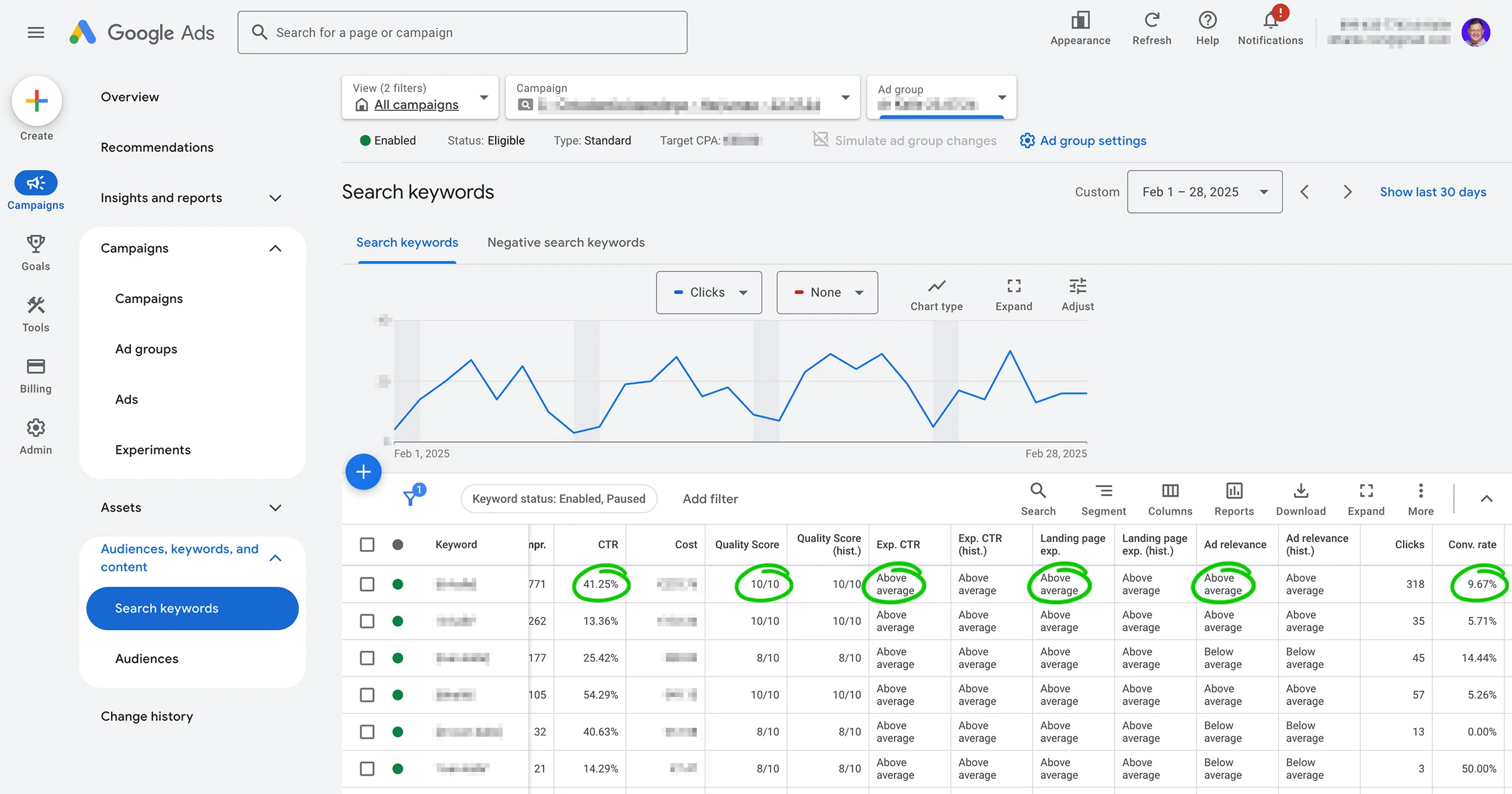
Task: Open the Feb 1 – 28, 2025 date range dropdown
Action: (x=1204, y=192)
